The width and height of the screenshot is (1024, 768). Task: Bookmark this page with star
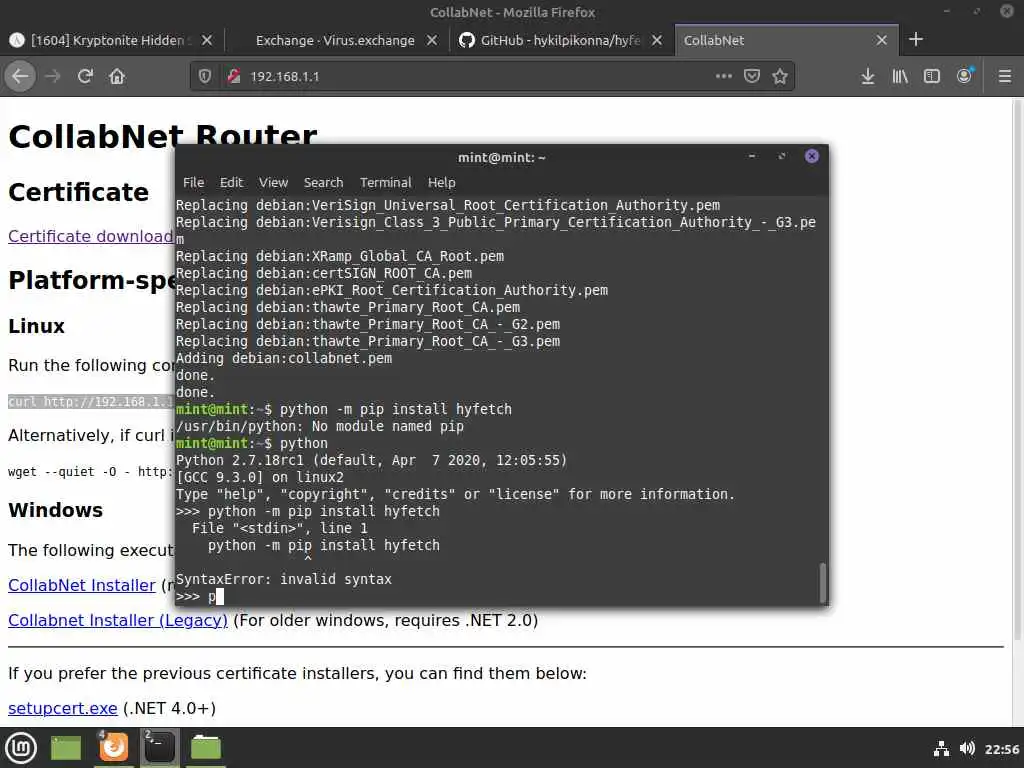(x=780, y=76)
